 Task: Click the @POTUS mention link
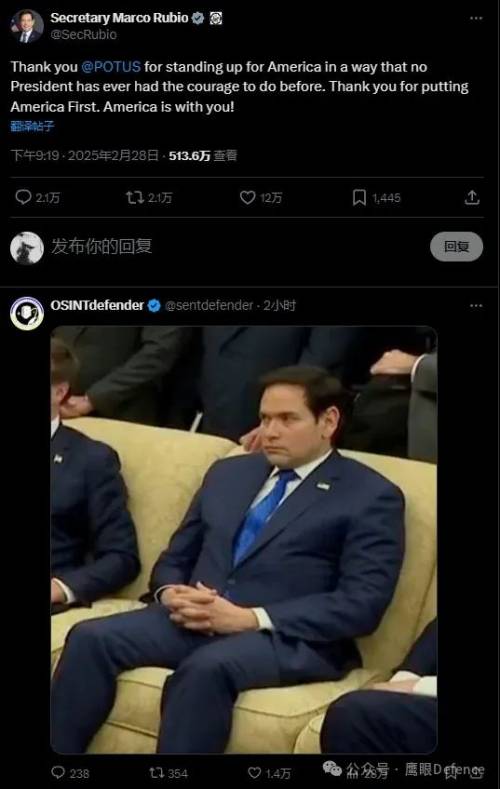click(111, 67)
